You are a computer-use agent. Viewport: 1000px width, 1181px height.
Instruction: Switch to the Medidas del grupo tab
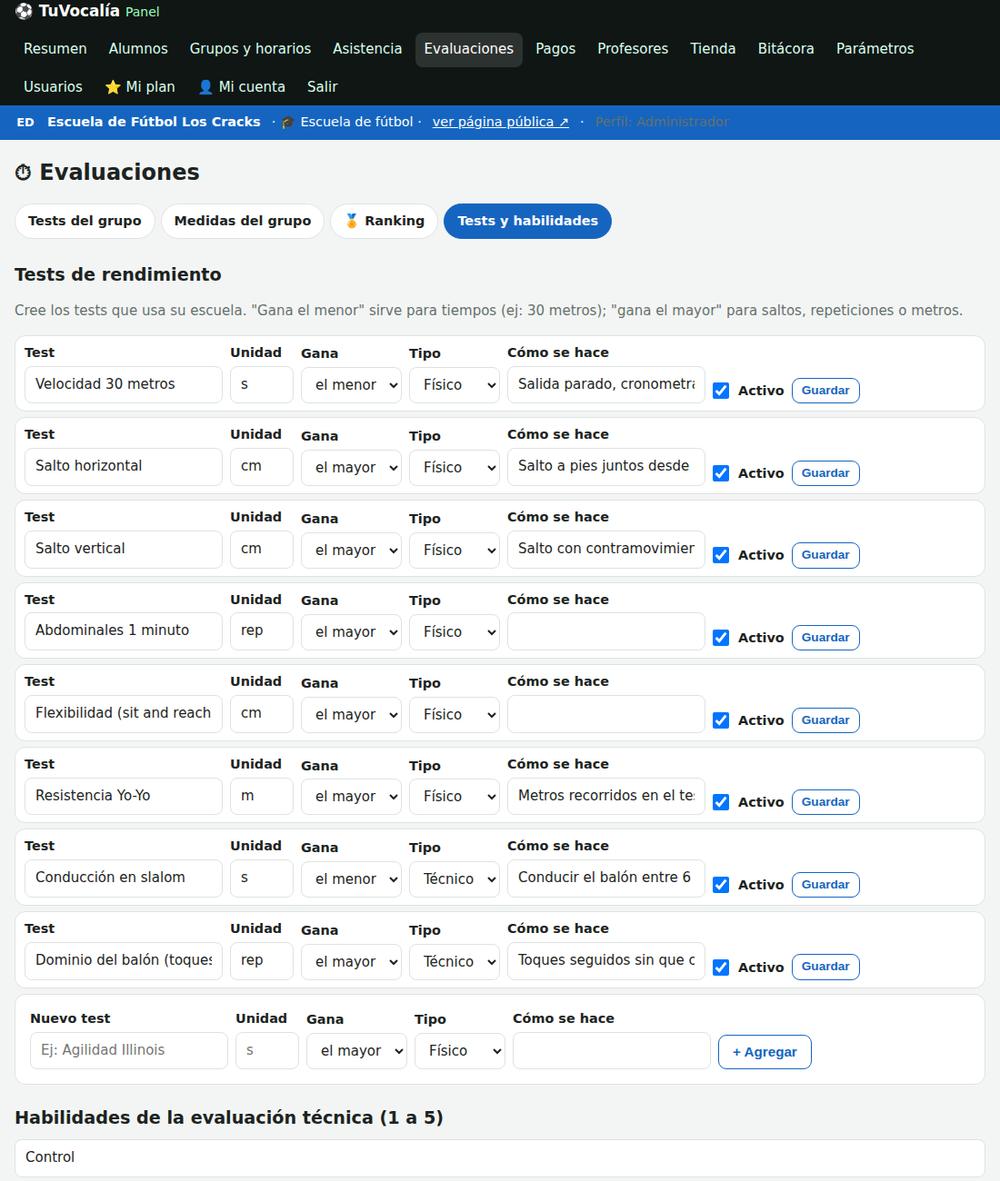242,221
